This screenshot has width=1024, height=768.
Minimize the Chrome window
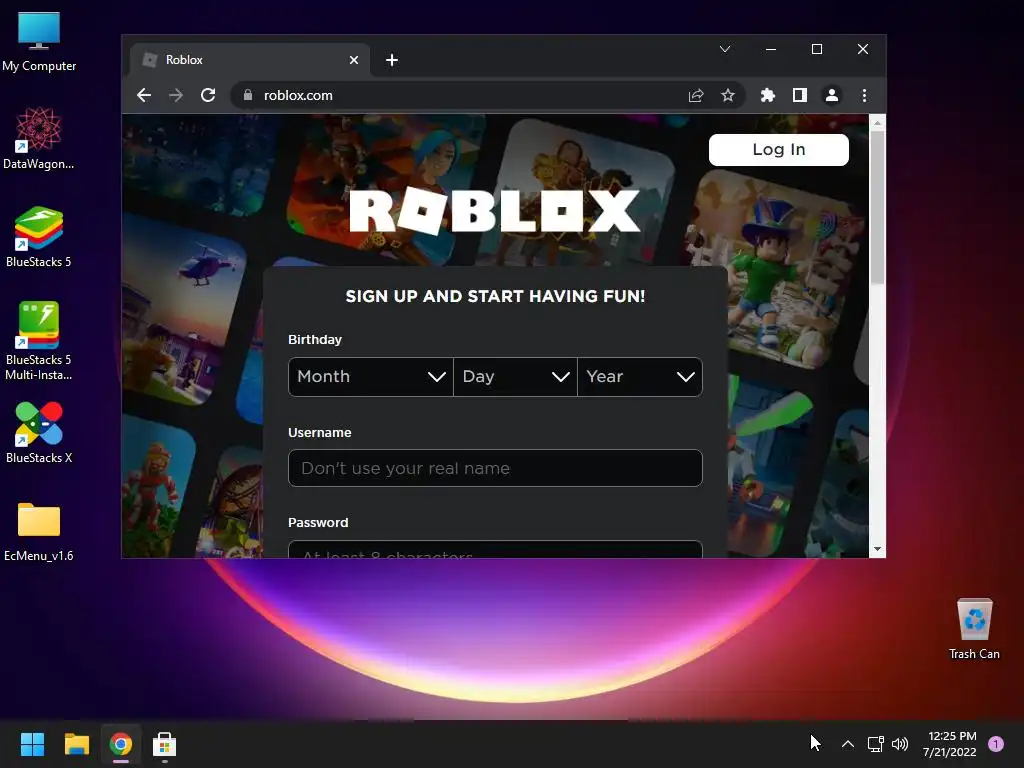771,49
